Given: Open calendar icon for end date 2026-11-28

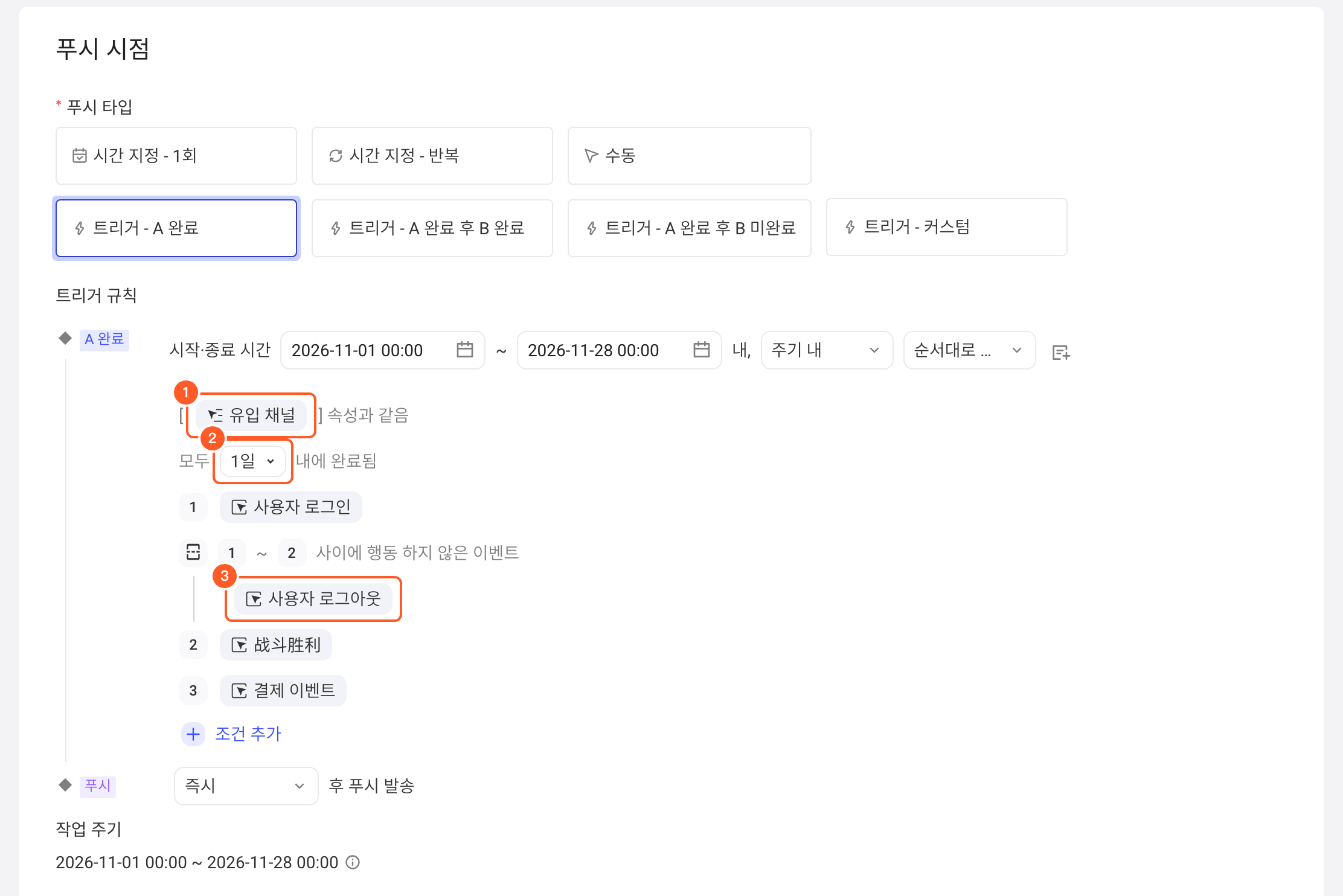Looking at the screenshot, I should pyautogui.click(x=702, y=350).
